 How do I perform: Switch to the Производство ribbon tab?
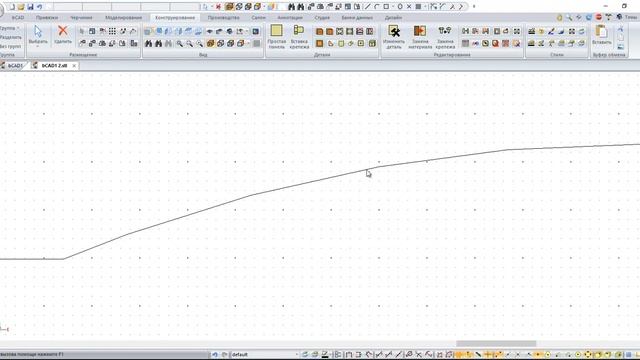pyautogui.click(x=223, y=18)
